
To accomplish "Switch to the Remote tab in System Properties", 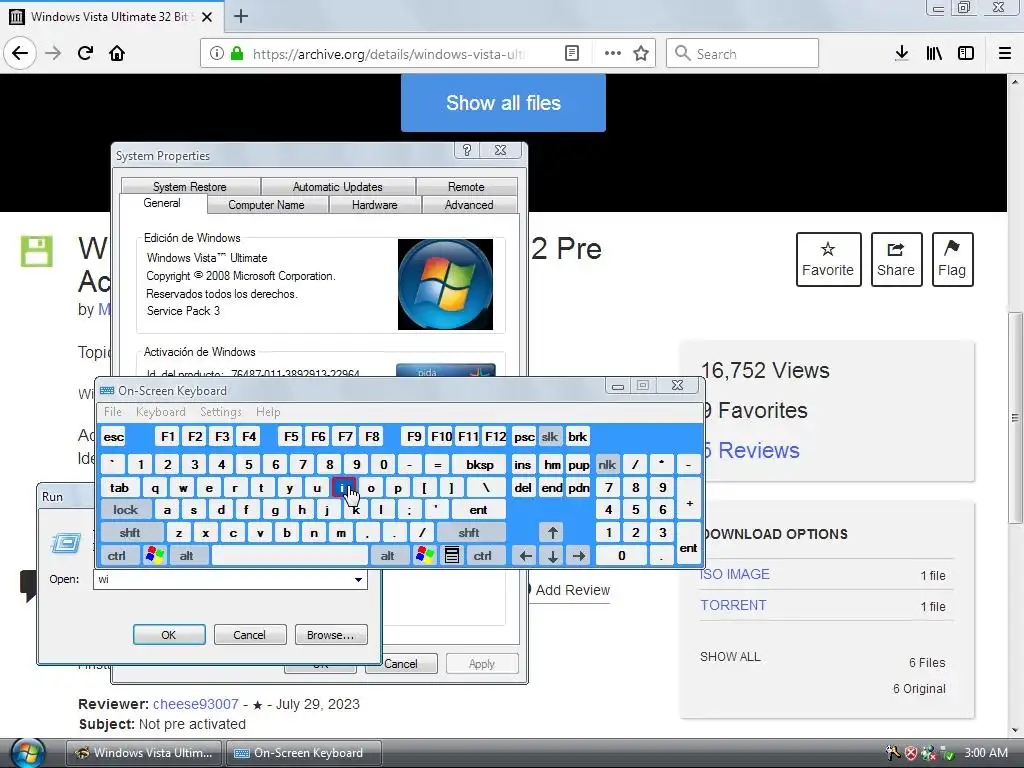I will (466, 187).
